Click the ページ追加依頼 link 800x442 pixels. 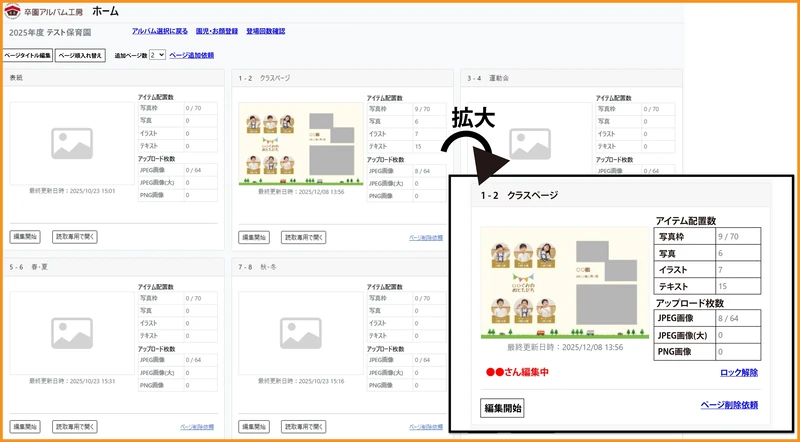(x=191, y=55)
